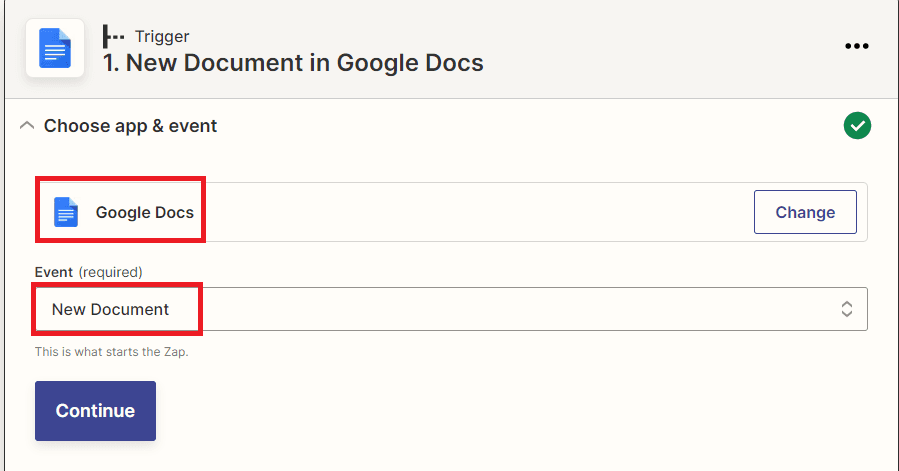This screenshot has width=899, height=471.
Task: Click the large Google Docs icon in header
Action: [55, 47]
